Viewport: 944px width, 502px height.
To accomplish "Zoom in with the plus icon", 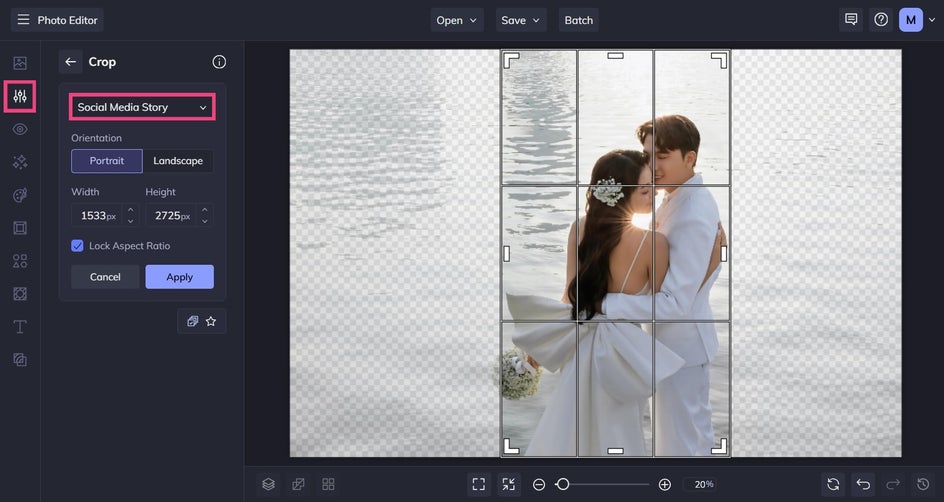I will click(x=665, y=485).
